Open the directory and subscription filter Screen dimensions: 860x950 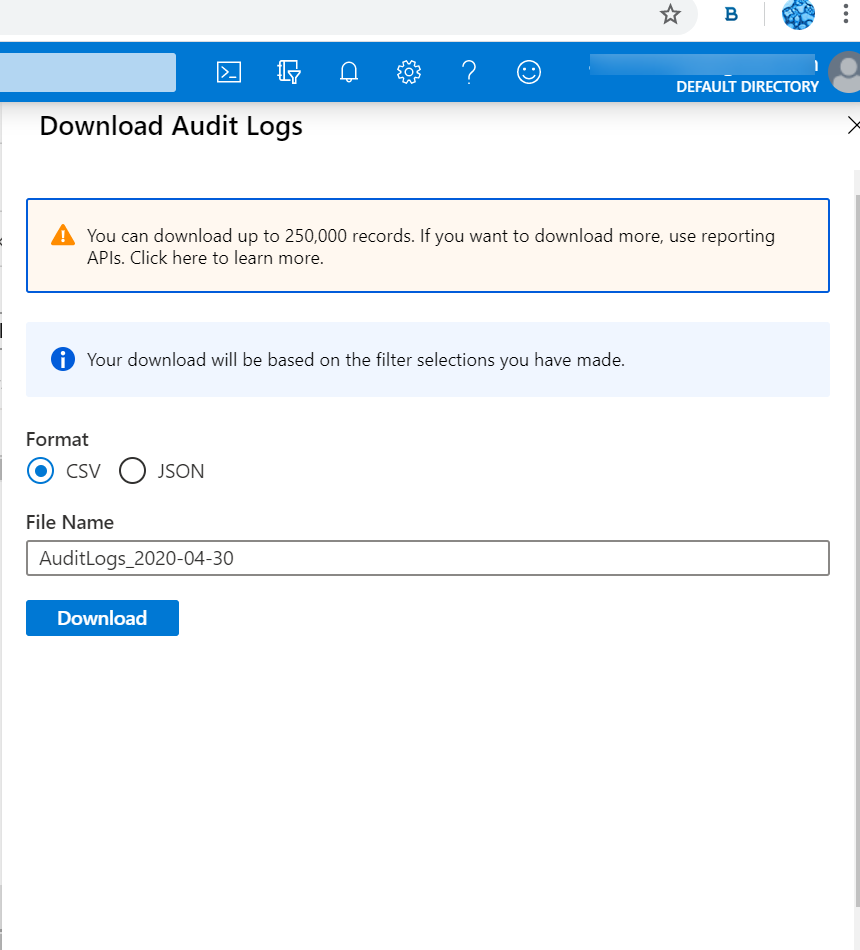(x=289, y=72)
